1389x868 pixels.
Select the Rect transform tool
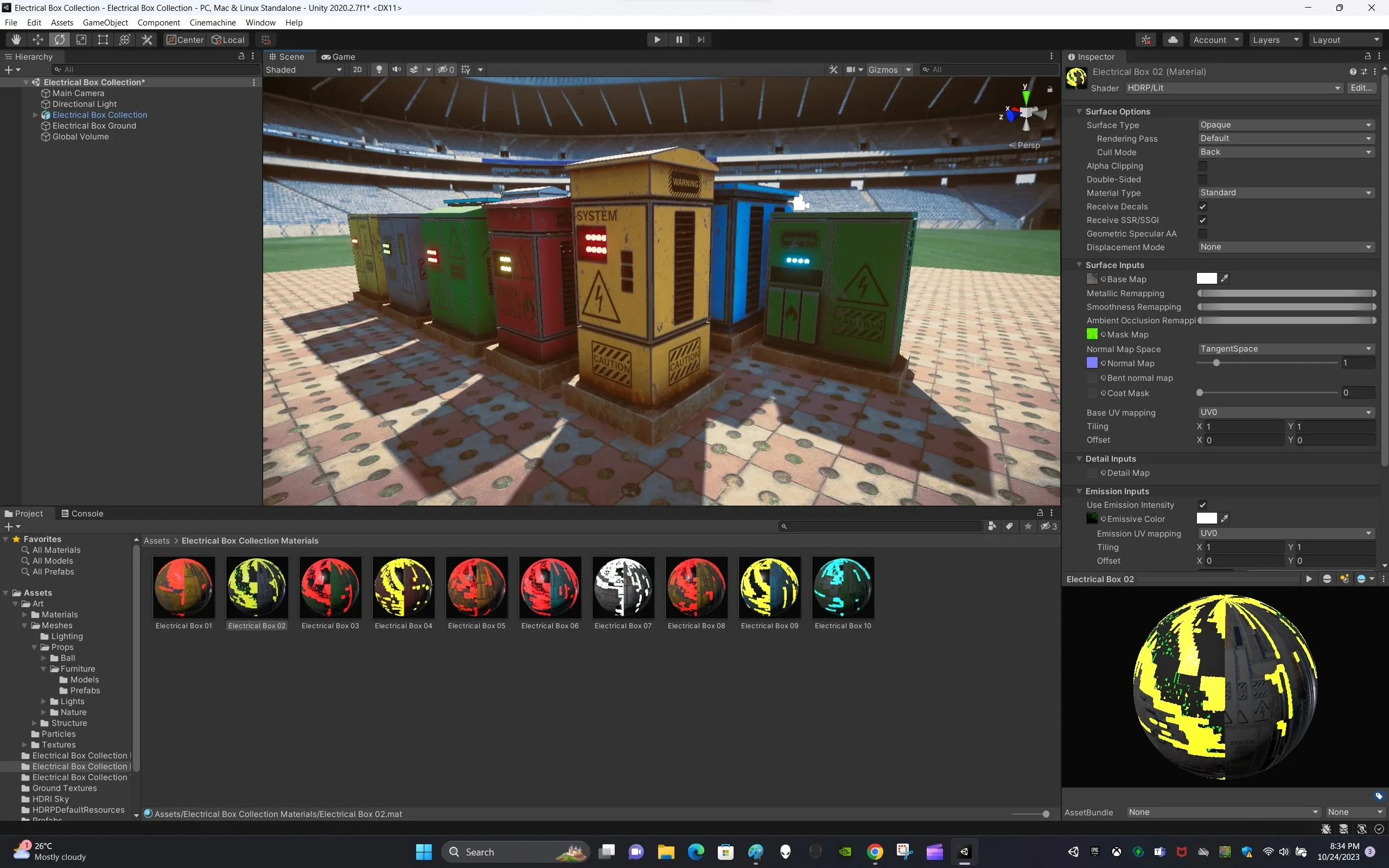click(x=103, y=40)
